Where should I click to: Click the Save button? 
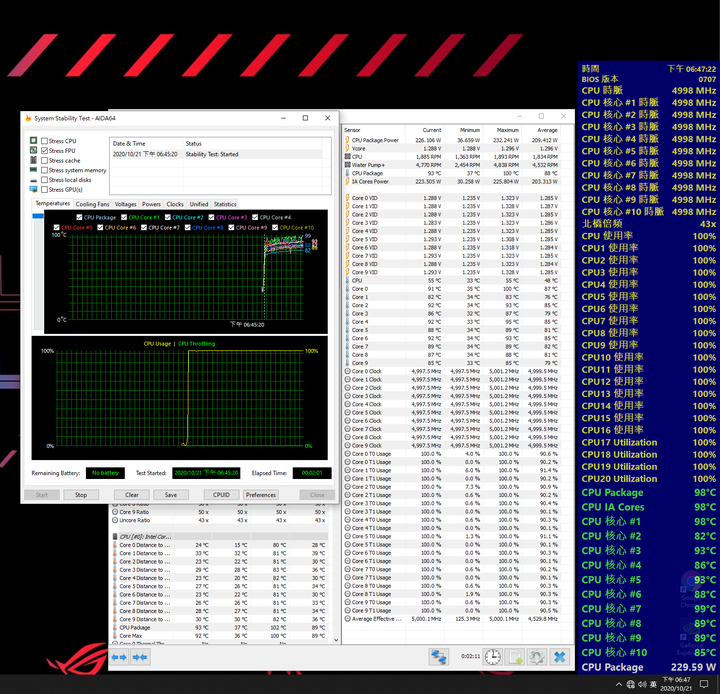click(x=171, y=495)
